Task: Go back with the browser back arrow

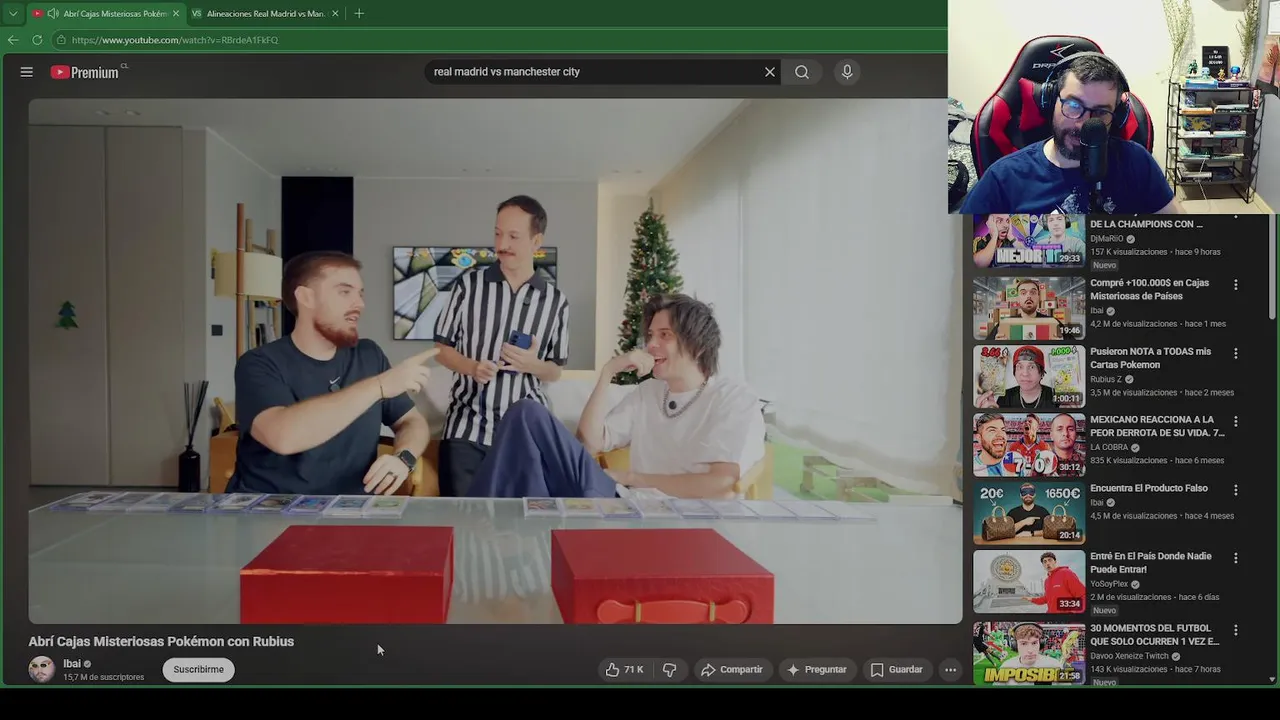Action: tap(13, 40)
